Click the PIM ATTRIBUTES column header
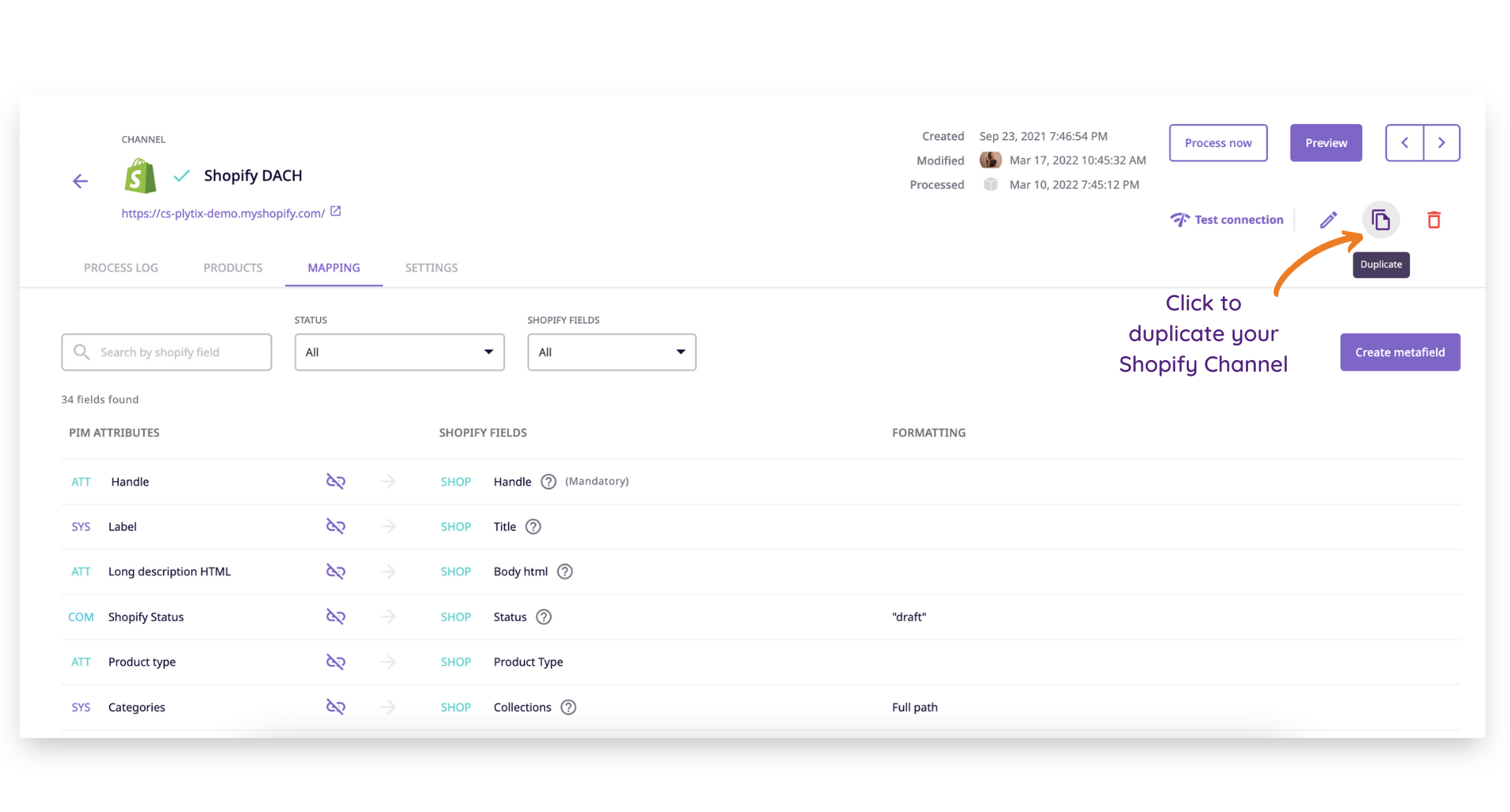The height and width of the screenshot is (812, 1510). click(114, 433)
